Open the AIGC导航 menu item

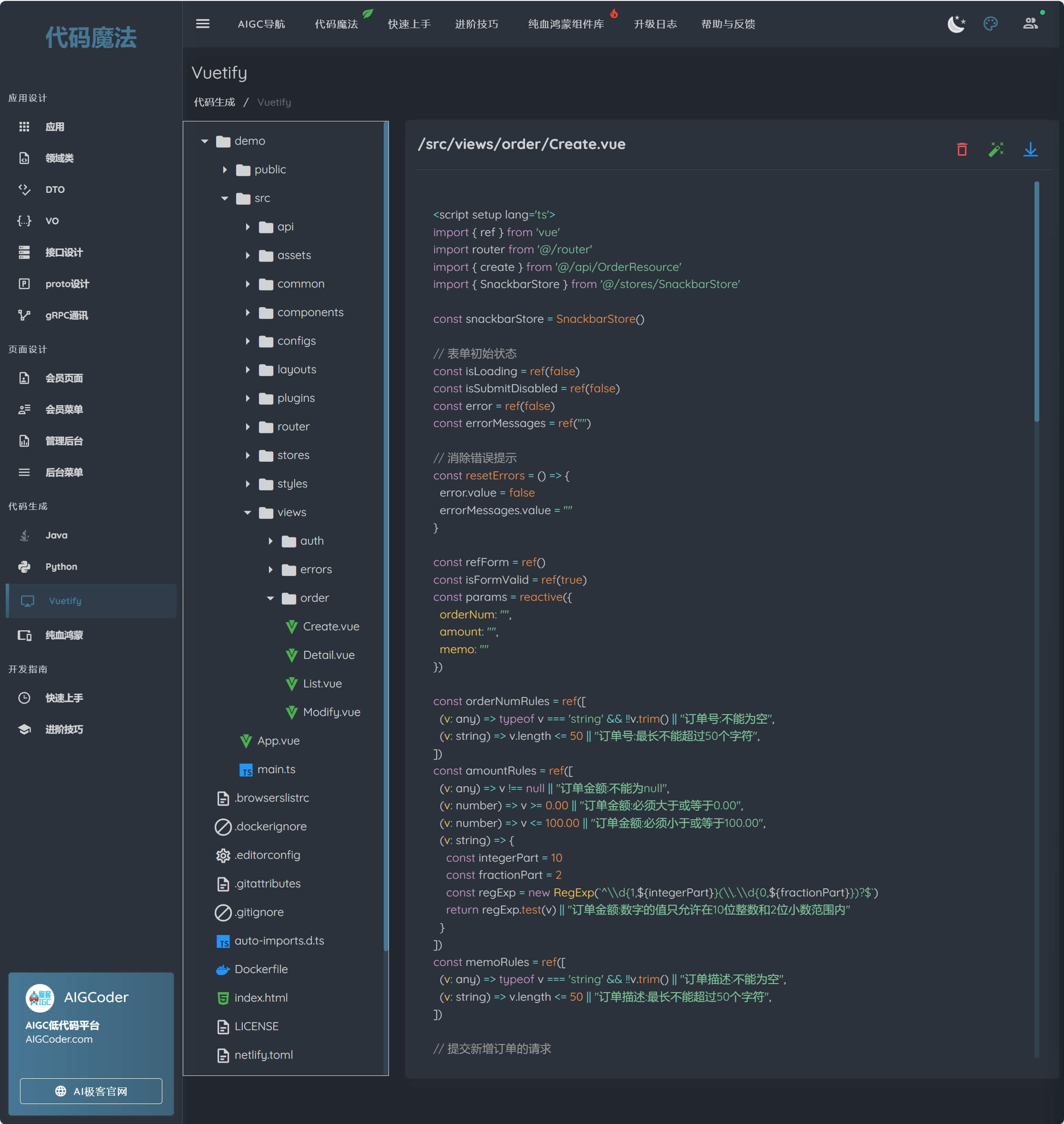261,24
